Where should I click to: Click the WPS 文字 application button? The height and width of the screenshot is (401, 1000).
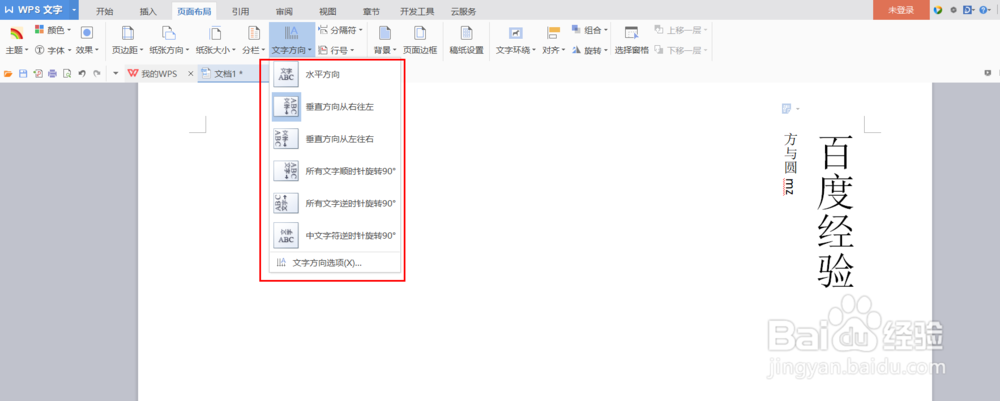pos(34,10)
